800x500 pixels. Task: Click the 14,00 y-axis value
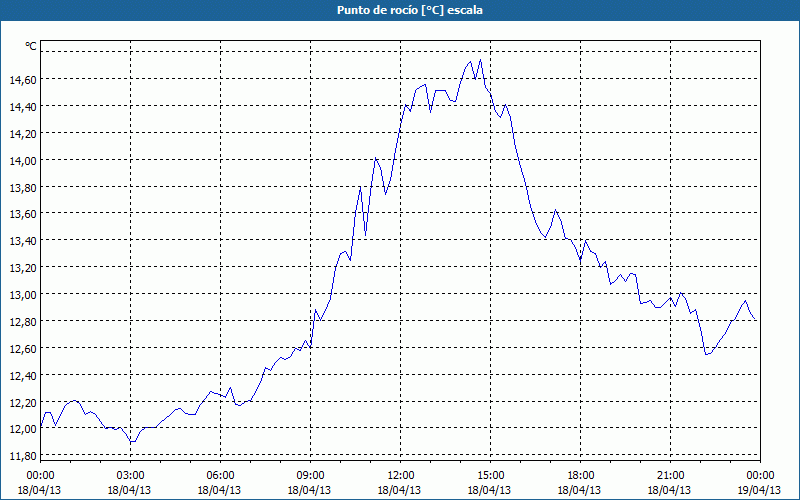(23, 160)
